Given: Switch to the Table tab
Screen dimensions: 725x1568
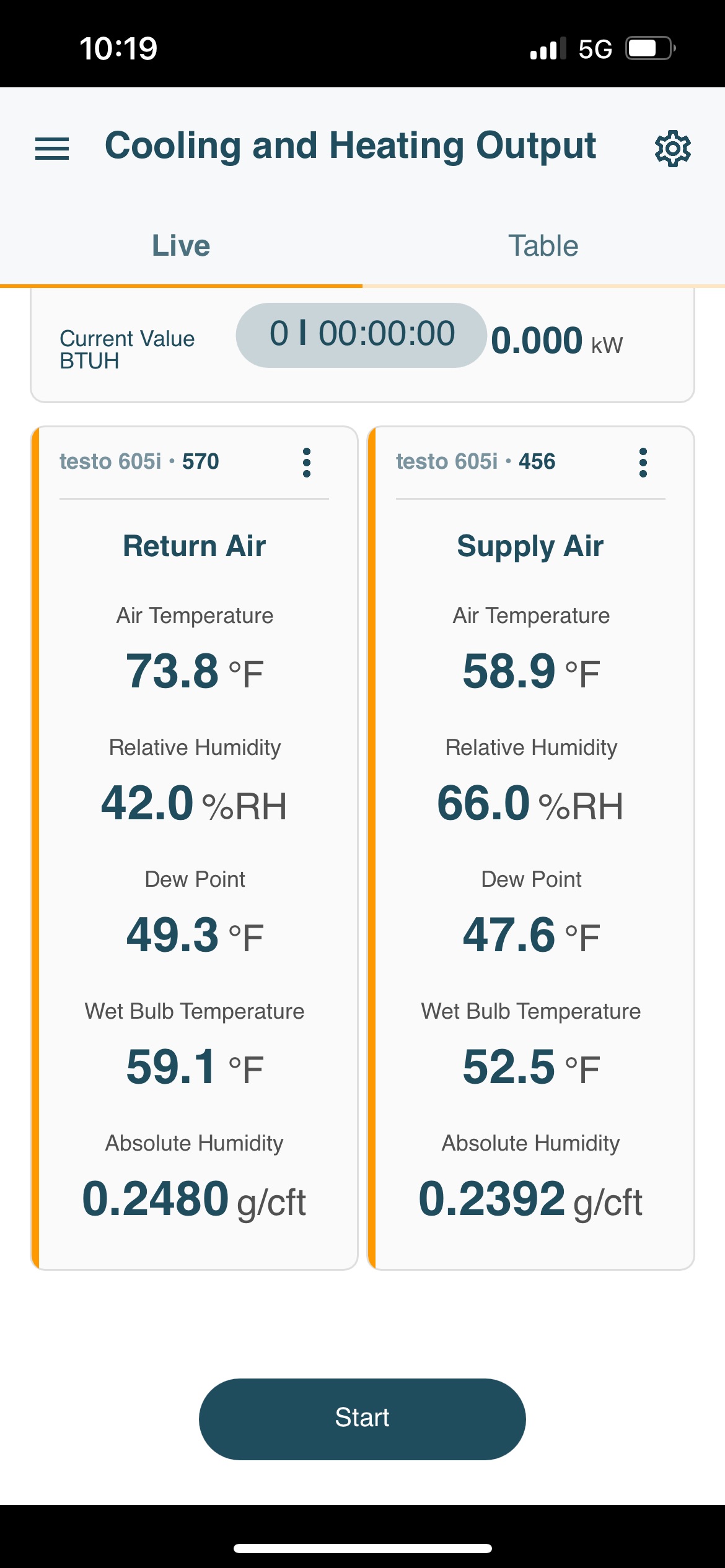Looking at the screenshot, I should pos(543,246).
